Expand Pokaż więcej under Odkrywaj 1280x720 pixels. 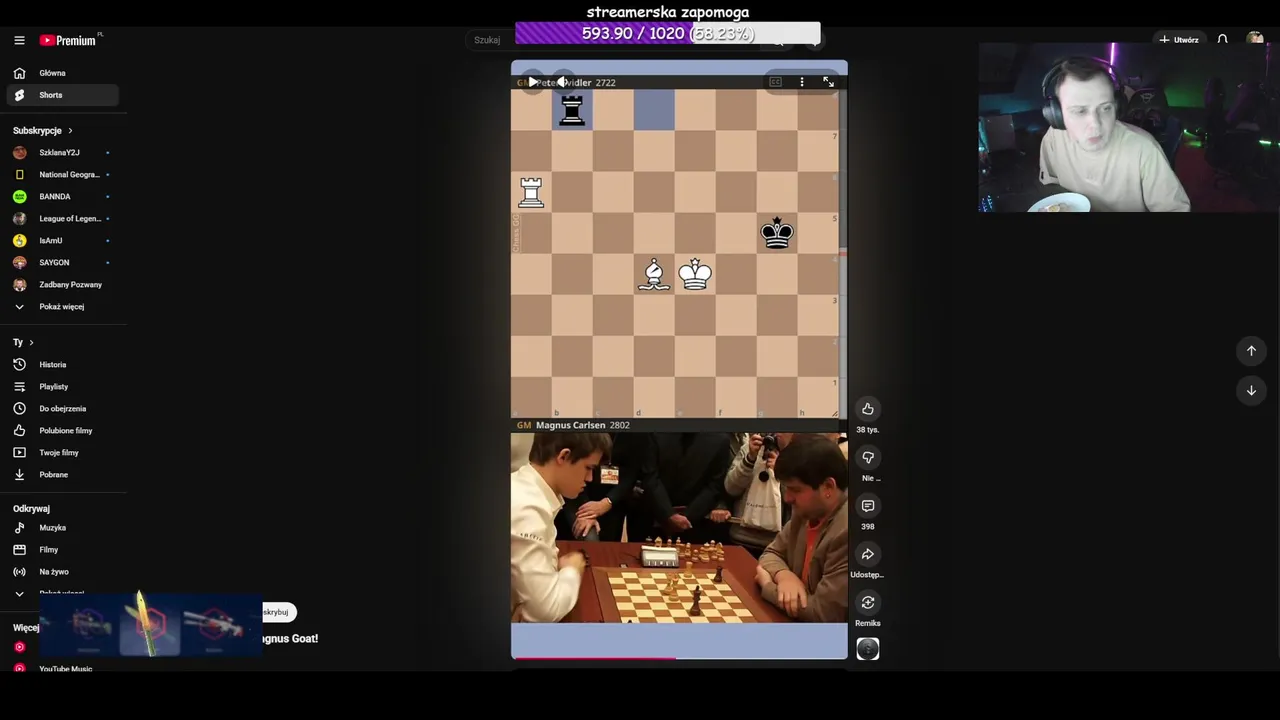coord(62,594)
